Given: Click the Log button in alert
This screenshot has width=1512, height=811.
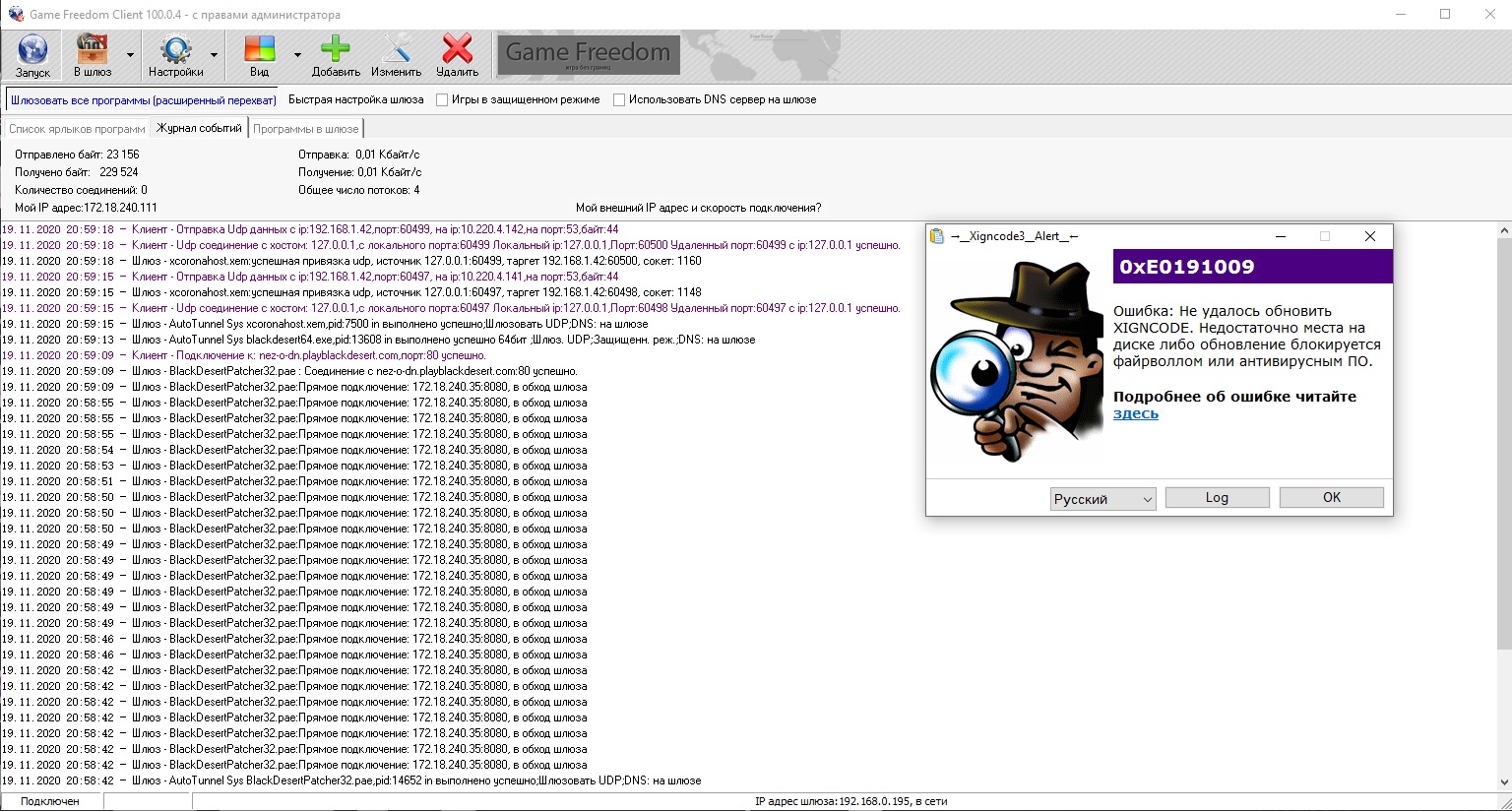Looking at the screenshot, I should 1217,498.
